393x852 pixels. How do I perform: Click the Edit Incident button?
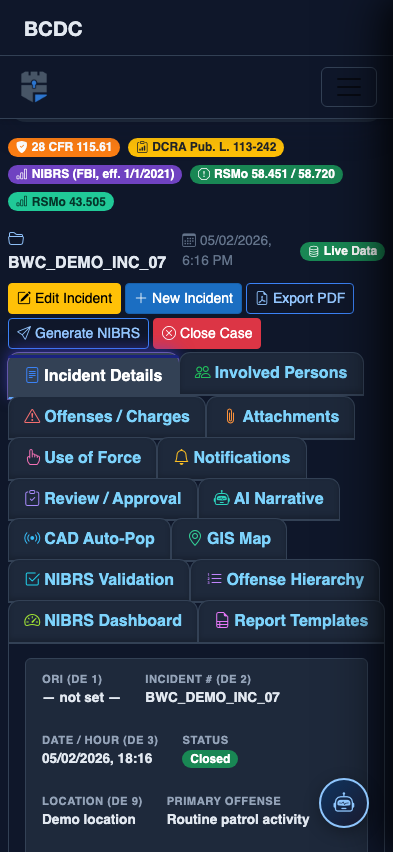pyautogui.click(x=65, y=298)
